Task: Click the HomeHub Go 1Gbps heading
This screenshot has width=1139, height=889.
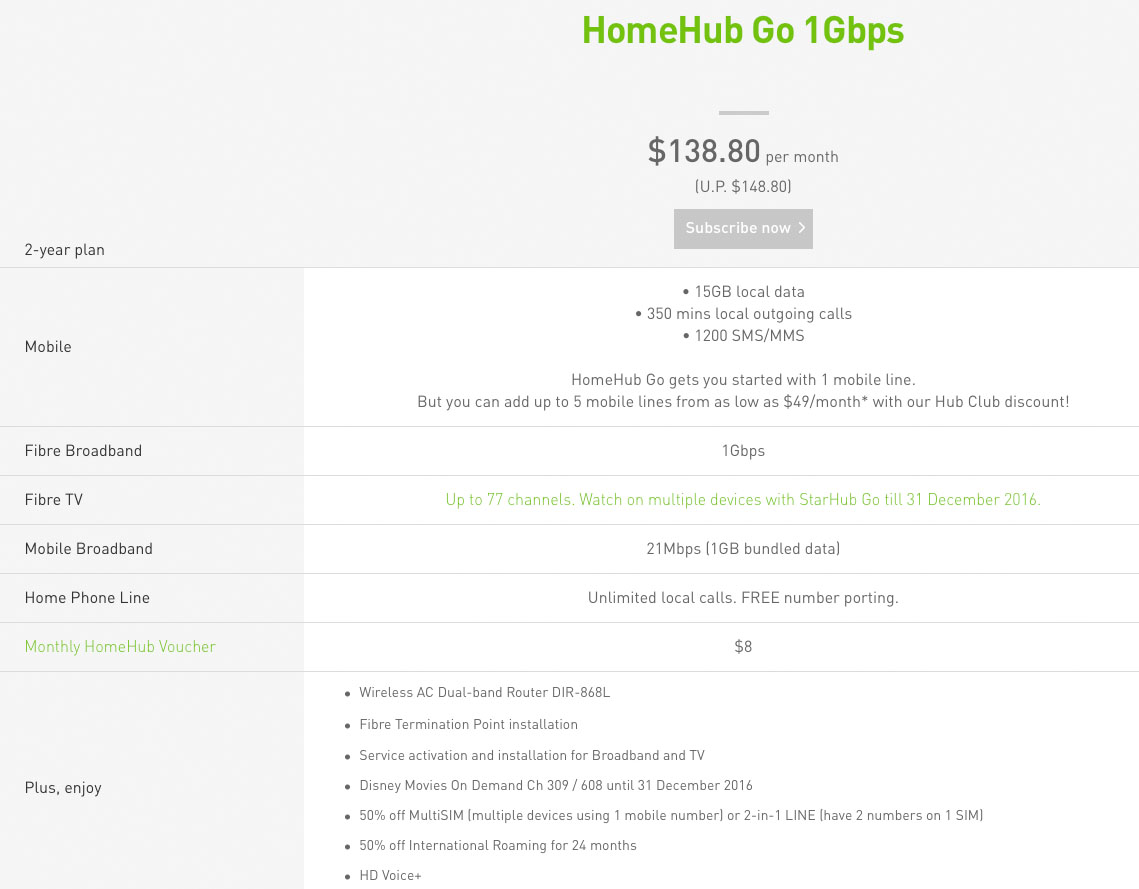Action: coord(743,31)
